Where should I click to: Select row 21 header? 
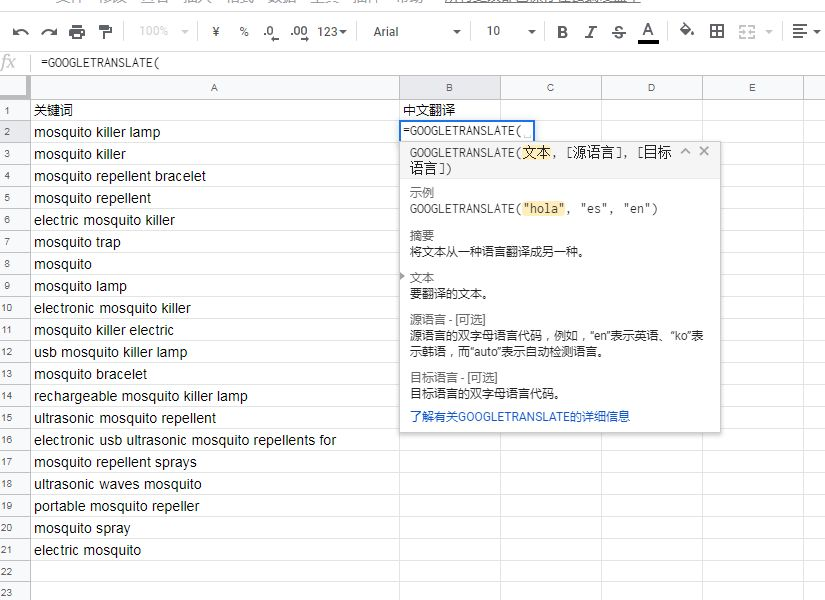pos(15,550)
